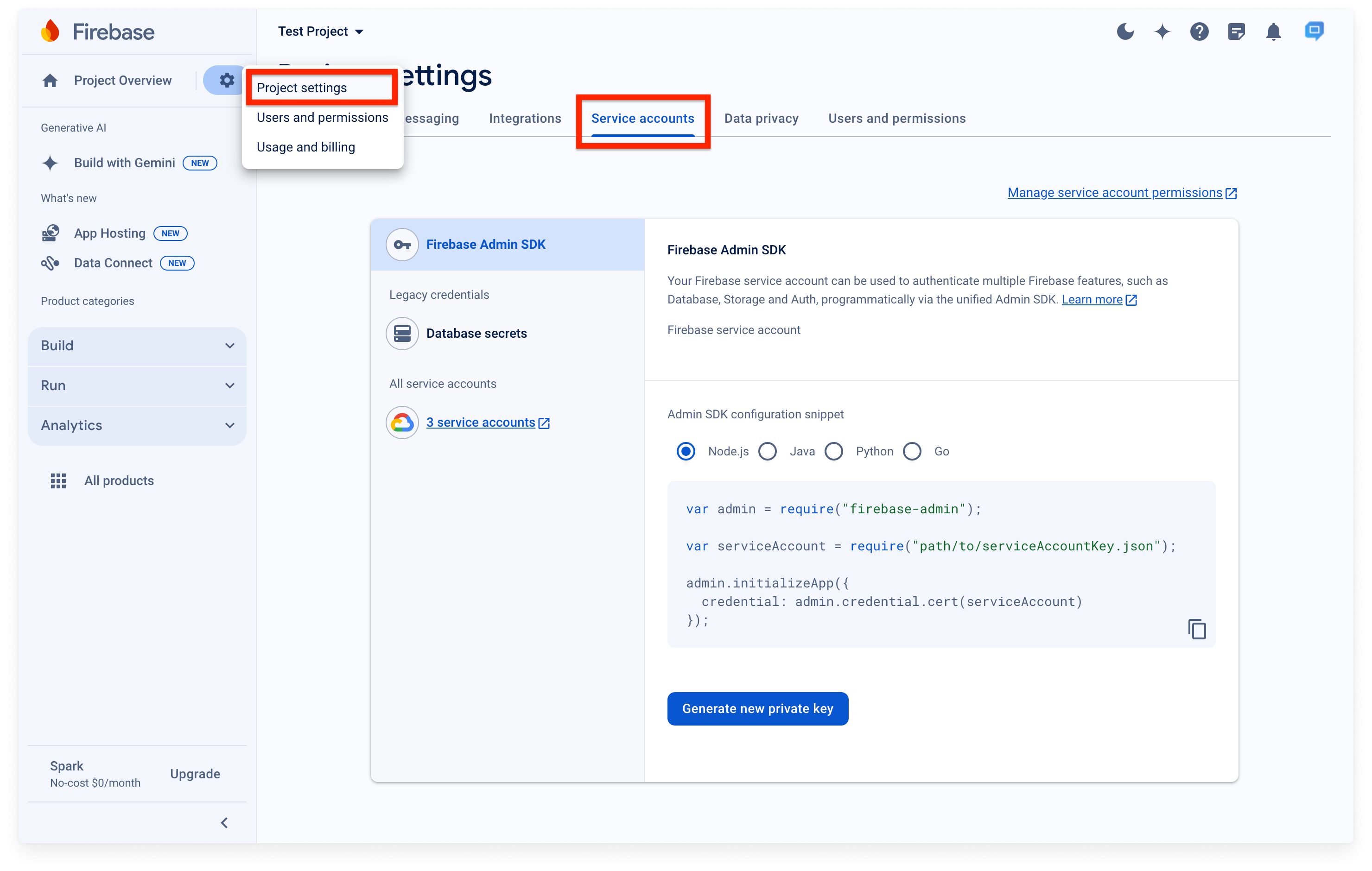Toggle dark mode with the moon icon
The width and height of the screenshot is (1372, 871).
click(1125, 32)
